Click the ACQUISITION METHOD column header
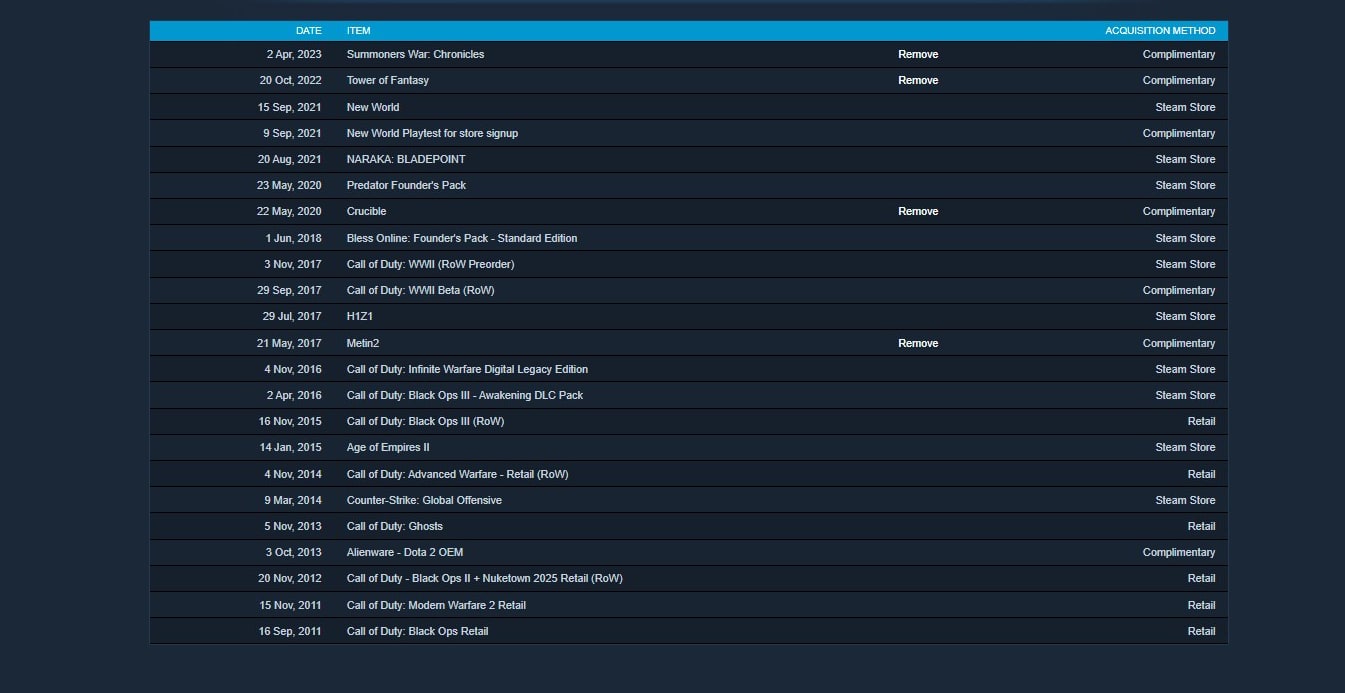The image size is (1345, 693). coord(1160,31)
